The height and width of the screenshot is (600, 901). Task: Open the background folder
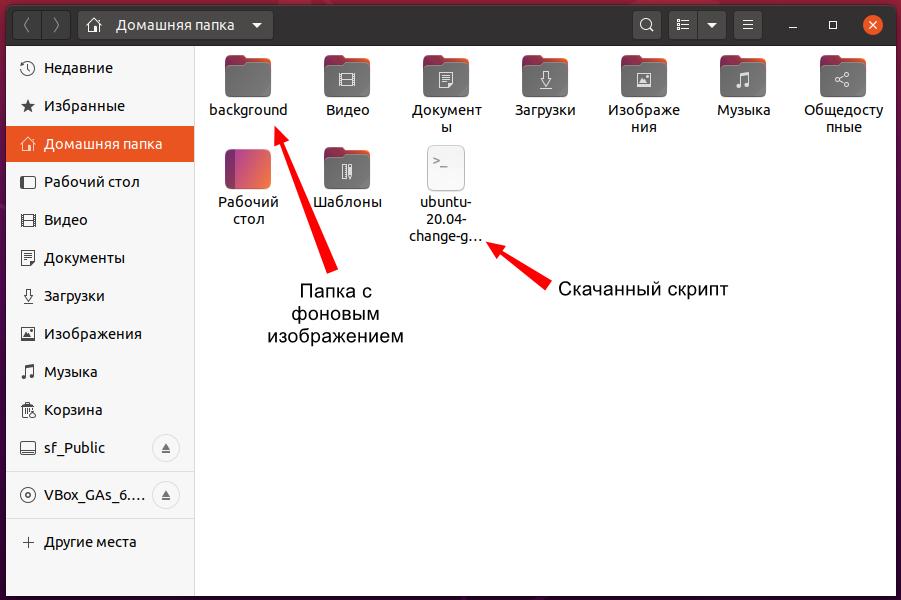pyautogui.click(x=248, y=76)
